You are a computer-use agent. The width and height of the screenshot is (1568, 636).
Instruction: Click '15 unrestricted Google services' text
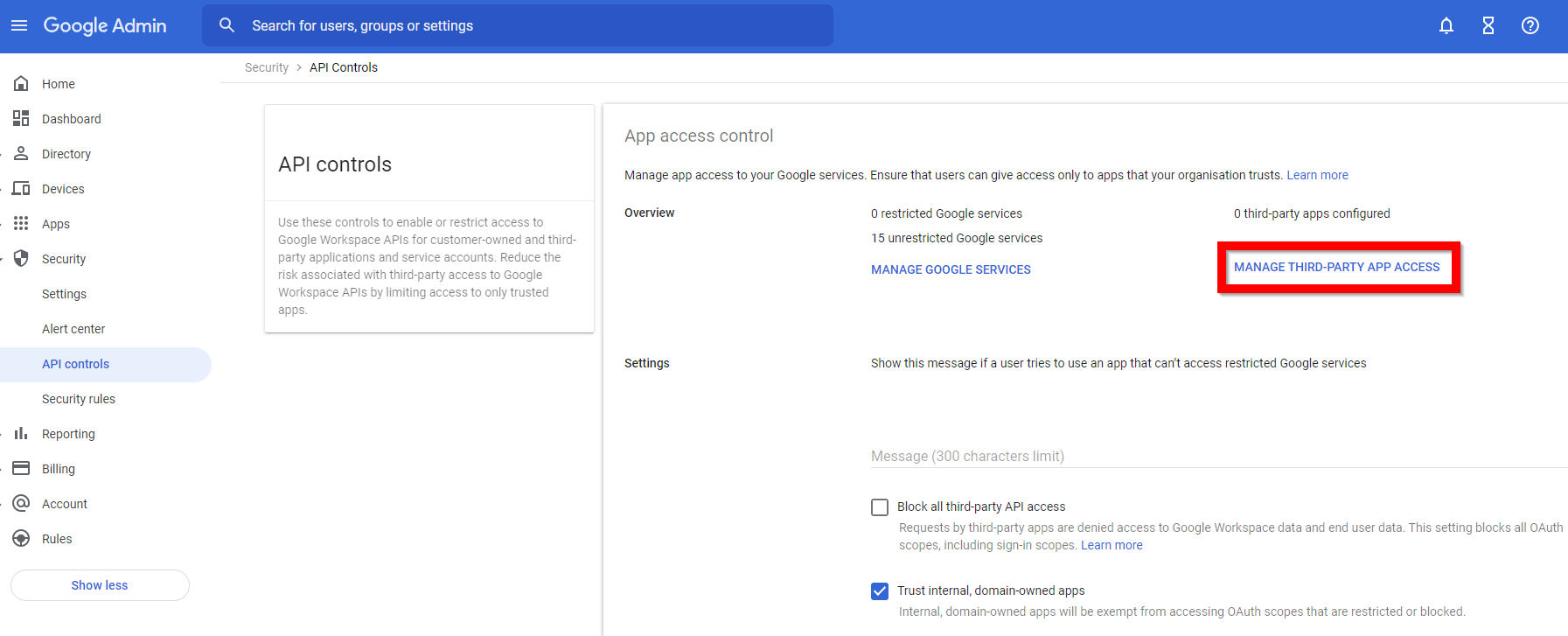click(x=957, y=238)
